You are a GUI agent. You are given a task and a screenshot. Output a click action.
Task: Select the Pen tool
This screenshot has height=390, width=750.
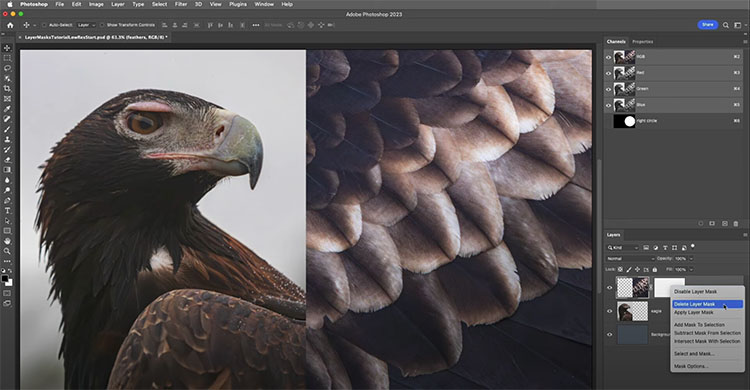pyautogui.click(x=7, y=201)
